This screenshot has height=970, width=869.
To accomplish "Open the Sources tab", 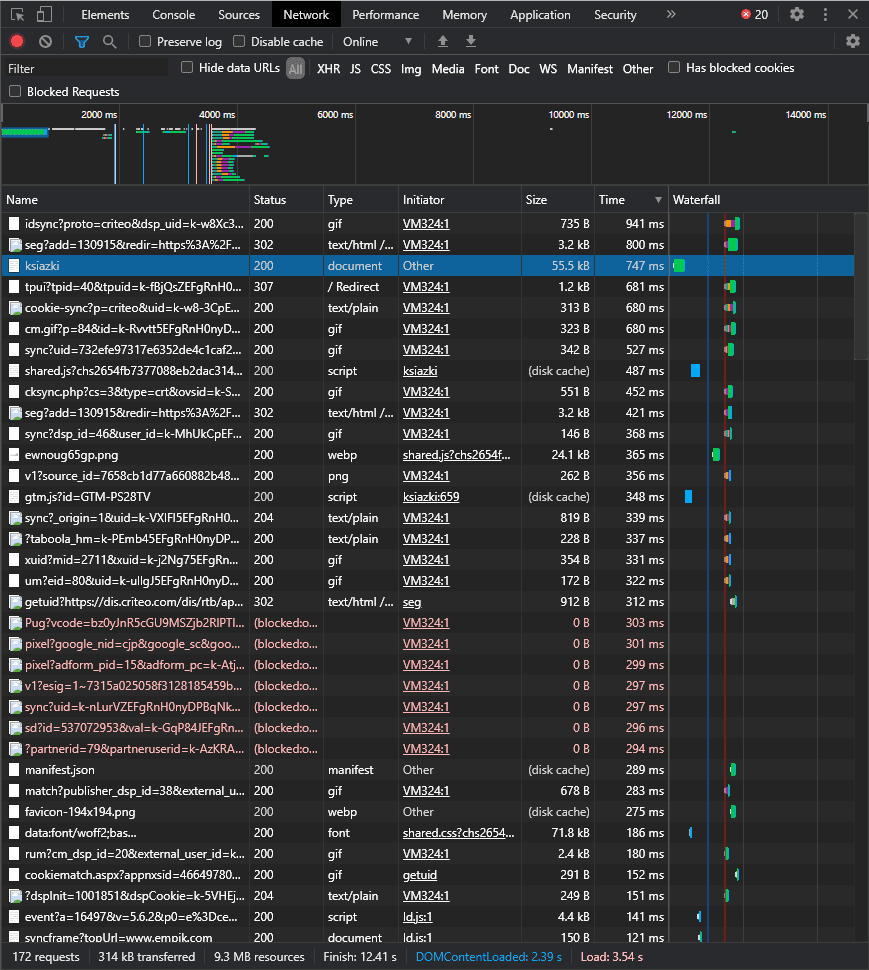I will coord(239,14).
